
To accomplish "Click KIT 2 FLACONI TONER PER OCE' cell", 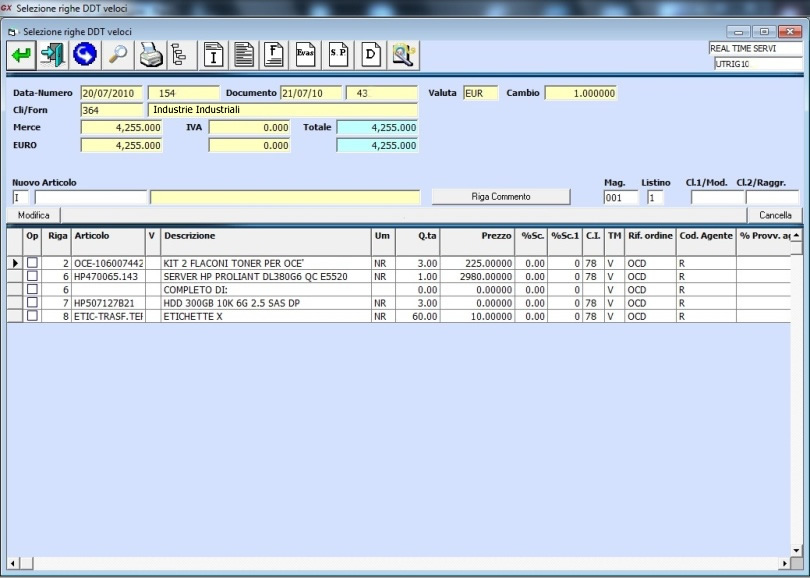I will click(266, 263).
